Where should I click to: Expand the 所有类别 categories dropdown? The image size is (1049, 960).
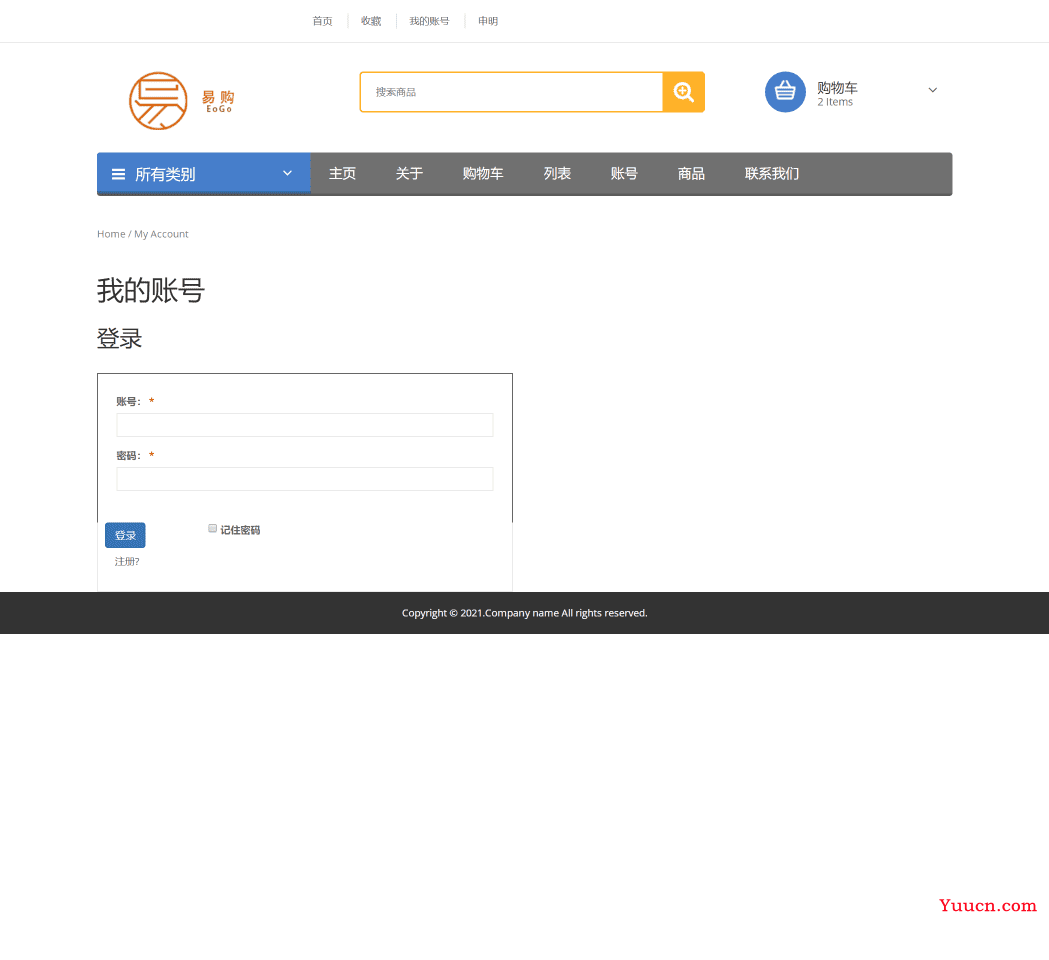[287, 173]
